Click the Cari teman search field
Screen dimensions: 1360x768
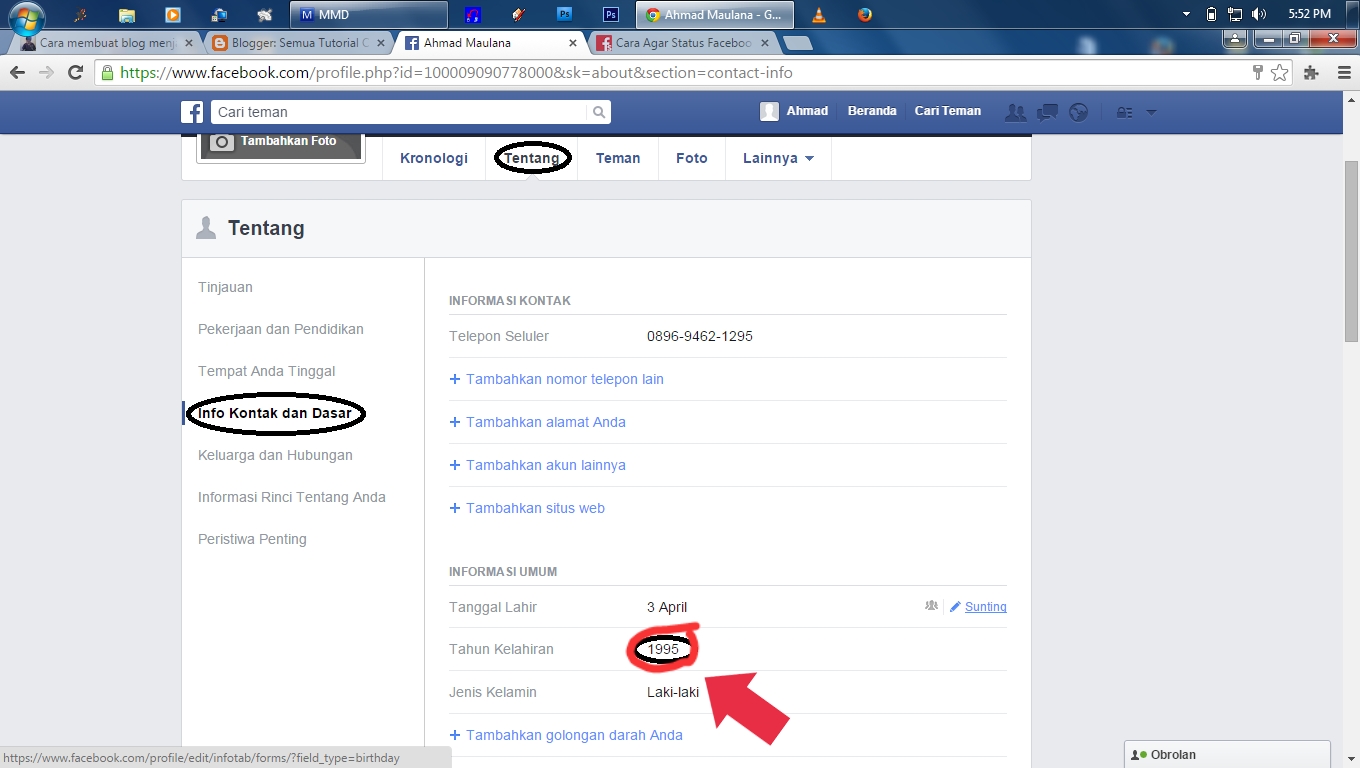coord(400,112)
